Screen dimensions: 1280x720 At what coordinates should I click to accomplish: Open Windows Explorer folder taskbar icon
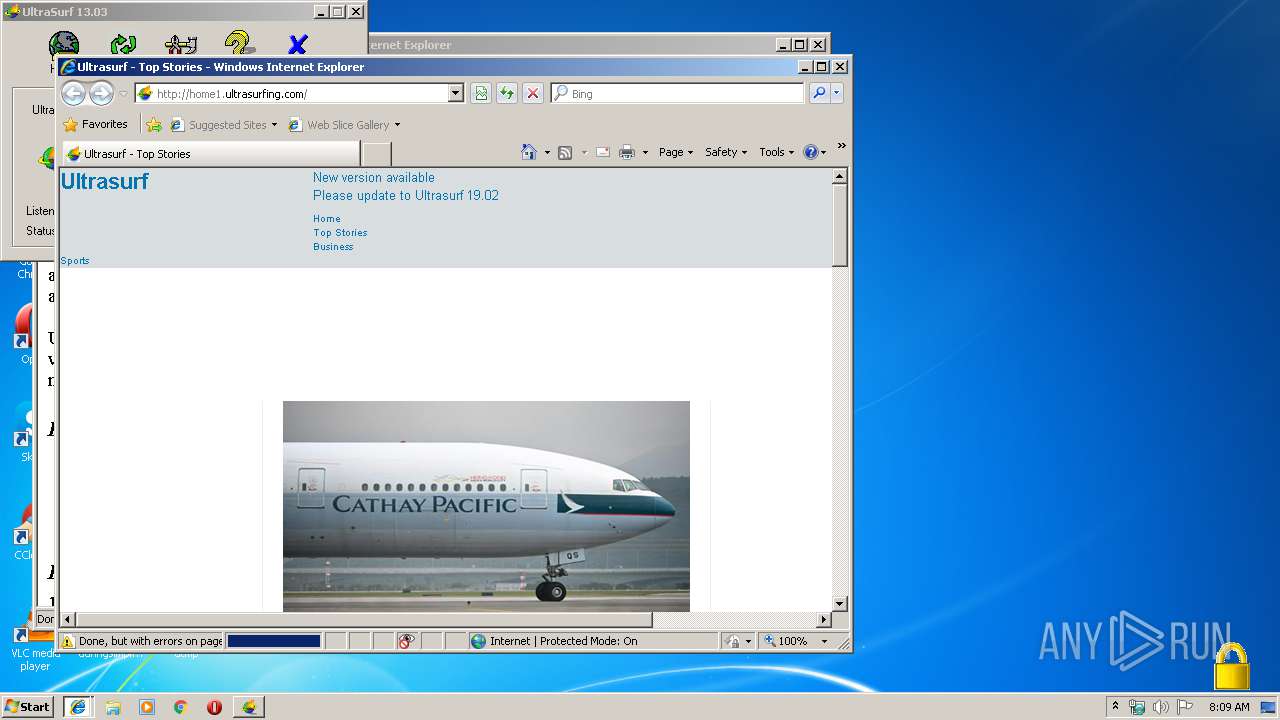pyautogui.click(x=113, y=707)
